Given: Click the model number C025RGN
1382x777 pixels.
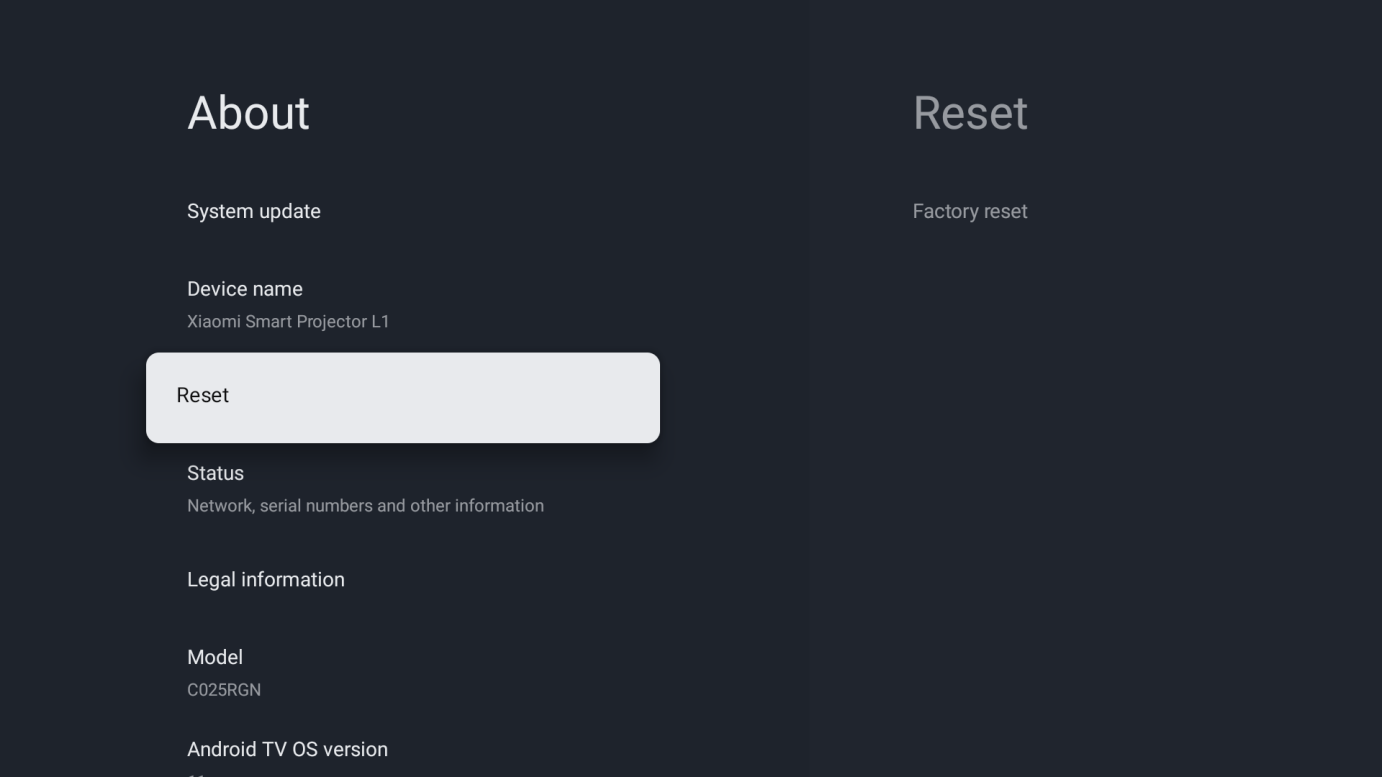Looking at the screenshot, I should tap(224, 690).
